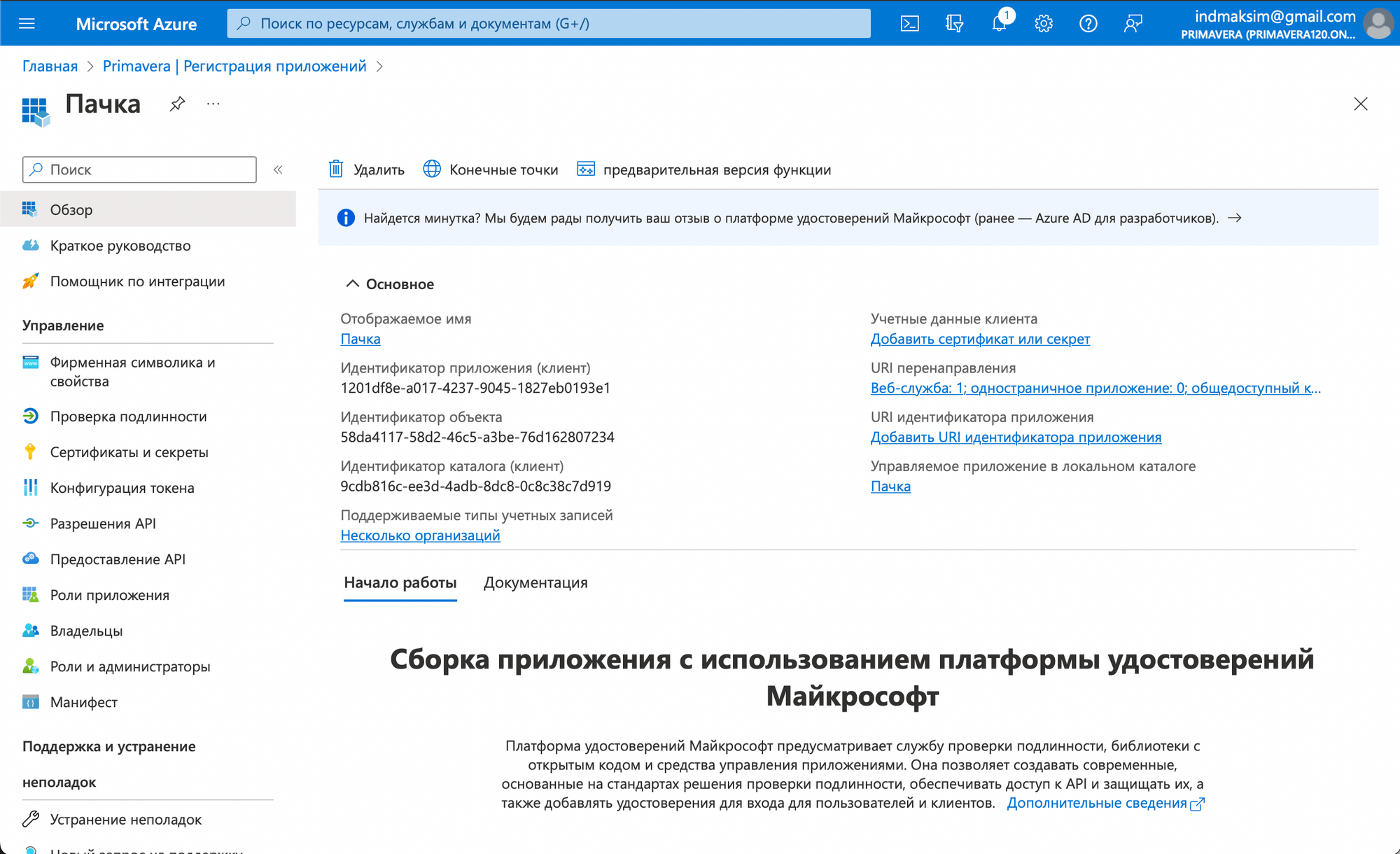Open the Cloud Shell icon in the header

click(x=909, y=24)
